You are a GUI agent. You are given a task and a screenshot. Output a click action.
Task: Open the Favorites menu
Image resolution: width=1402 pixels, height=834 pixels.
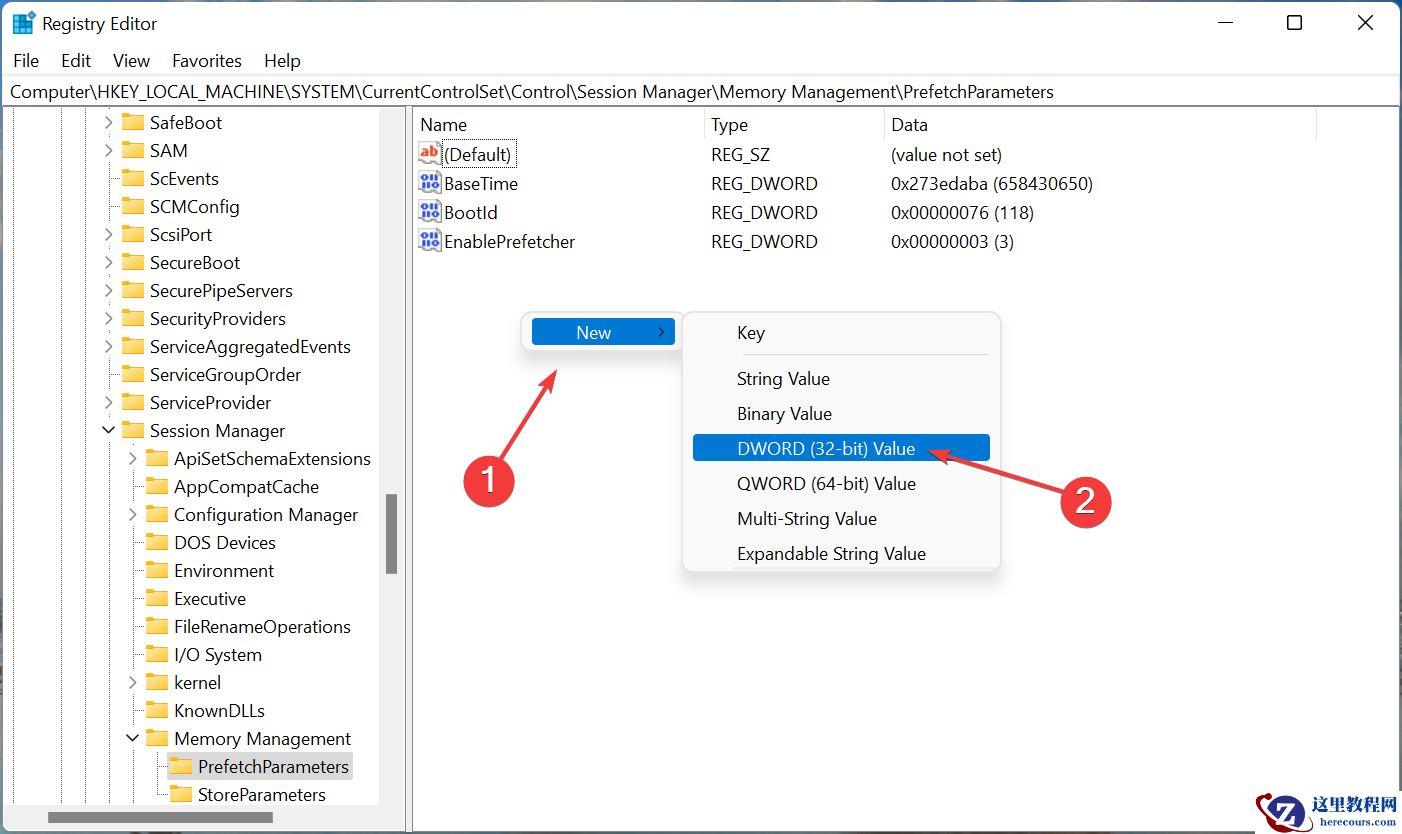point(206,61)
